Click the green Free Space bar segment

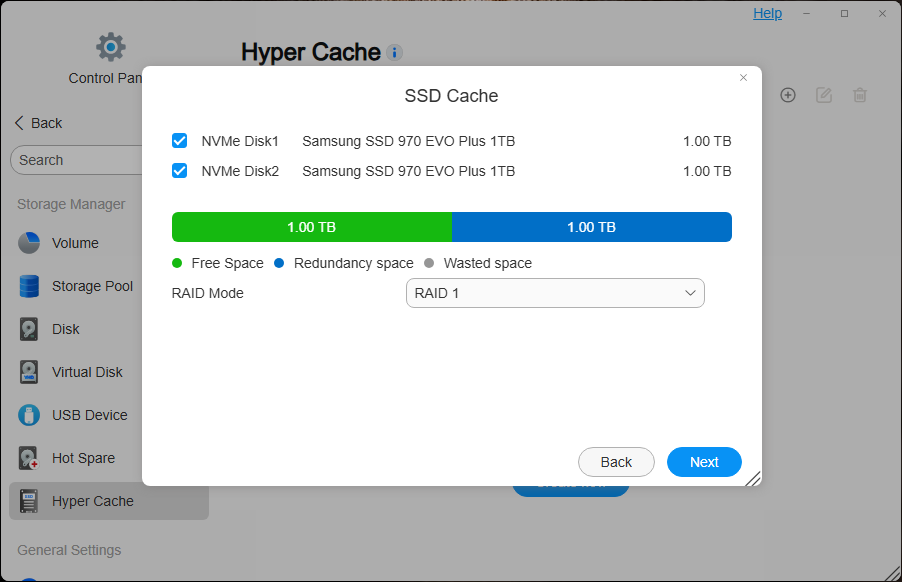pos(311,227)
